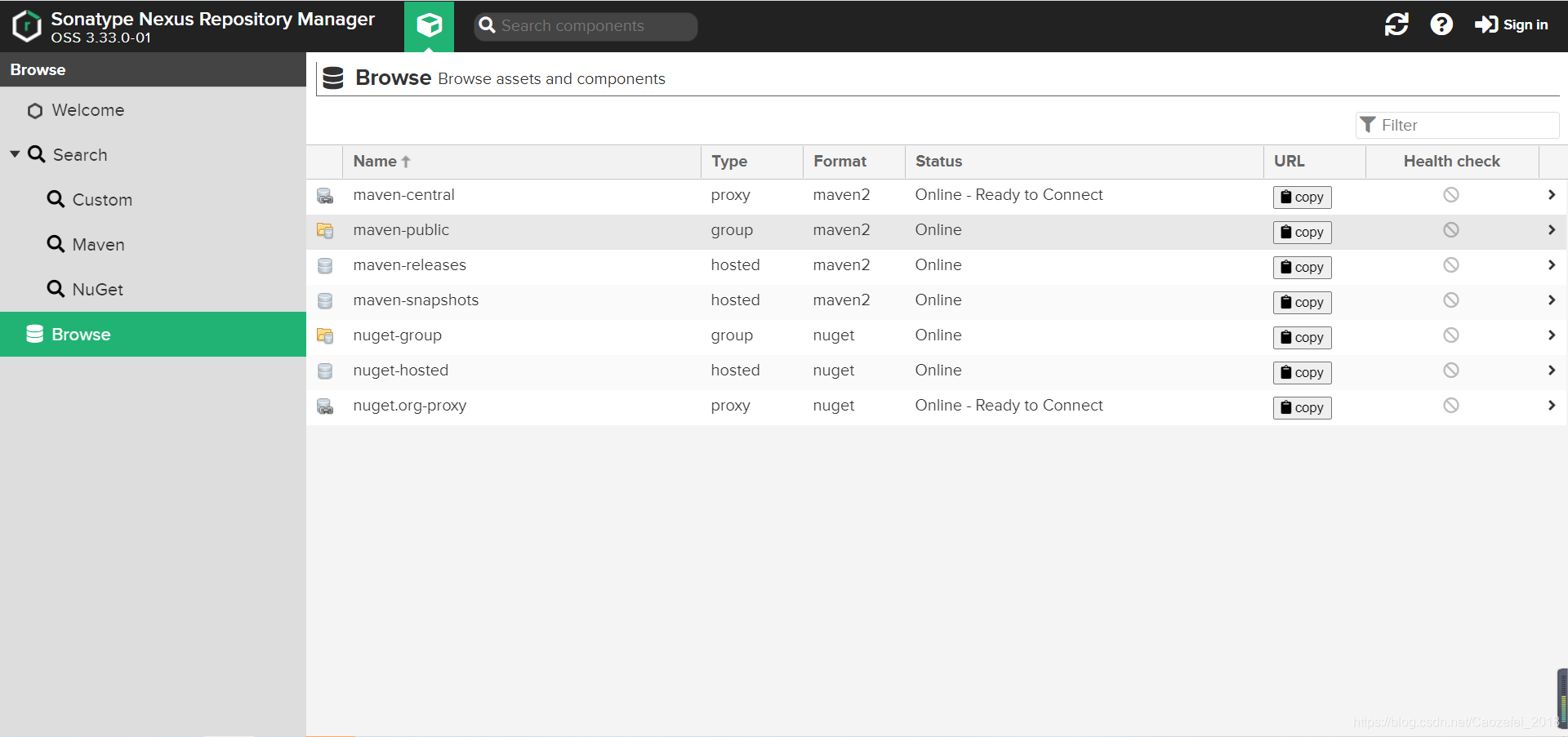Viewport: 1568px width, 737px height.
Task: Copy URL for maven-snapshots
Action: (1302, 302)
